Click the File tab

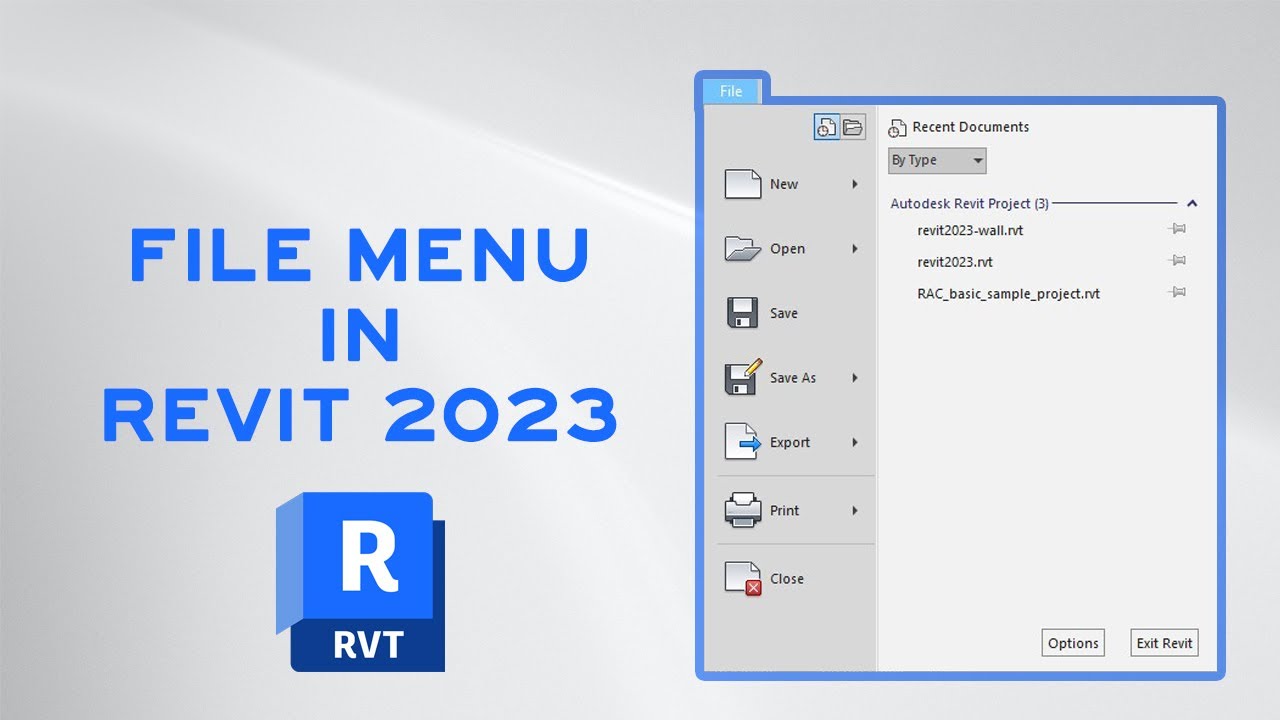pos(731,91)
